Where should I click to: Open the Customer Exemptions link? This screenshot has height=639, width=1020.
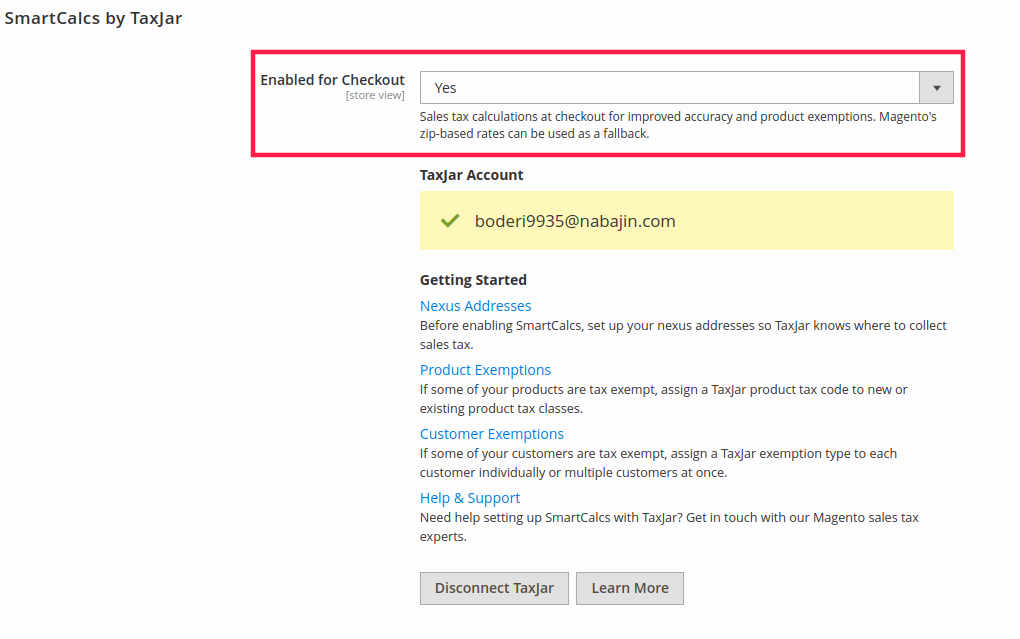pos(491,434)
